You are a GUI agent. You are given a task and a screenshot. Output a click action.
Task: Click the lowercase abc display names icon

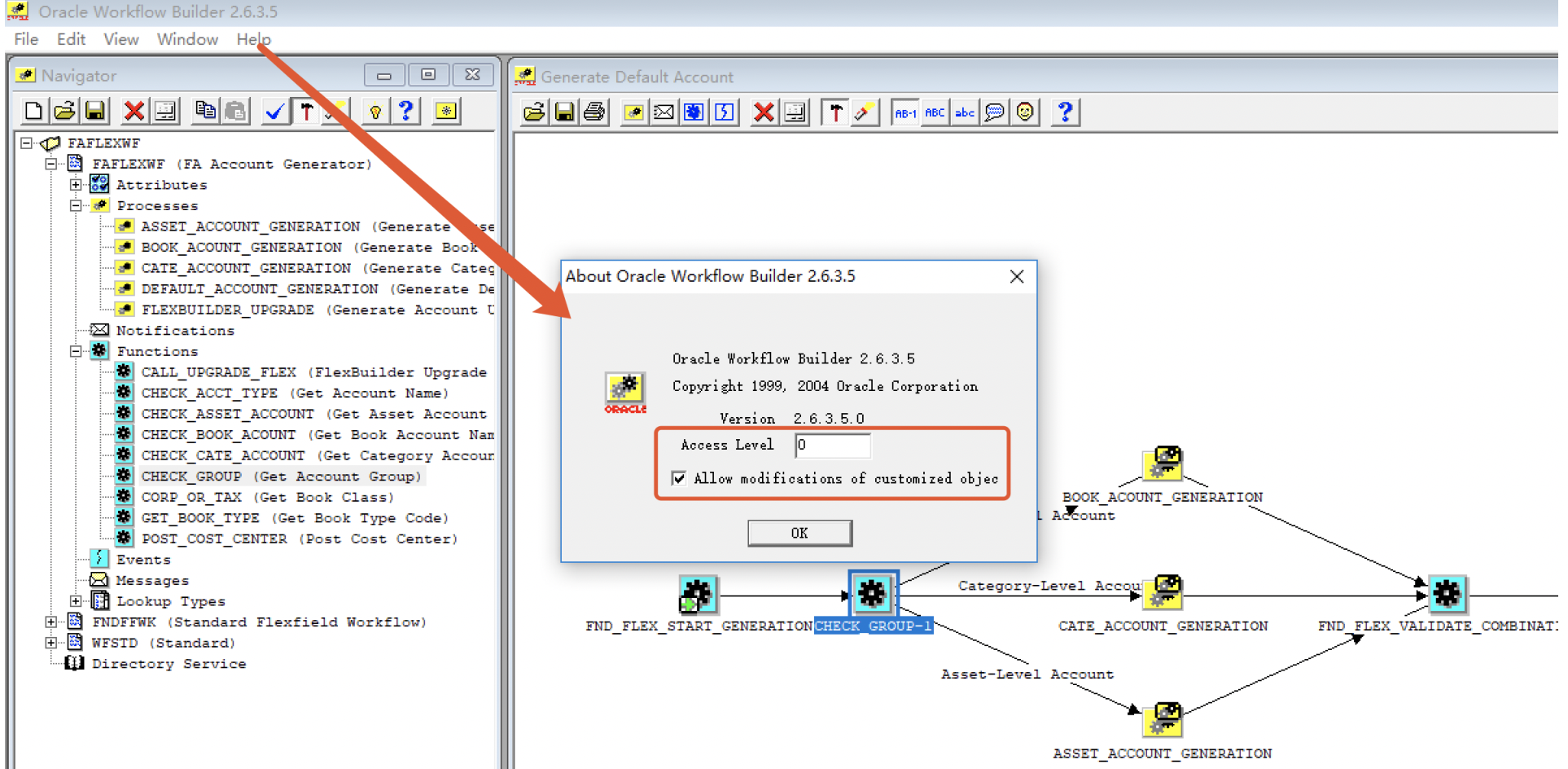pos(965,112)
